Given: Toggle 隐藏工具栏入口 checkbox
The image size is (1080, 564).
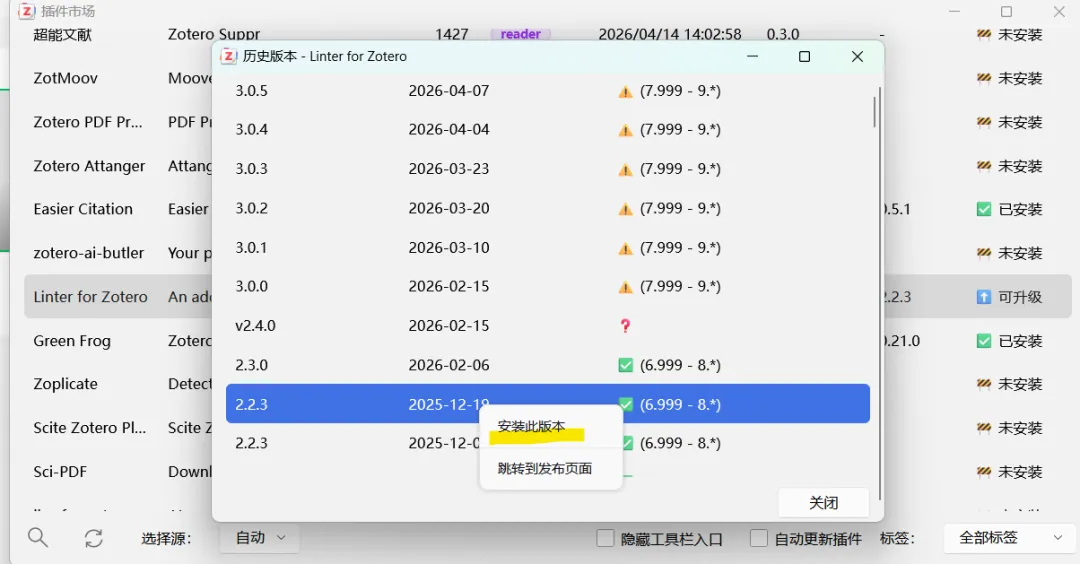Looking at the screenshot, I should click(605, 538).
